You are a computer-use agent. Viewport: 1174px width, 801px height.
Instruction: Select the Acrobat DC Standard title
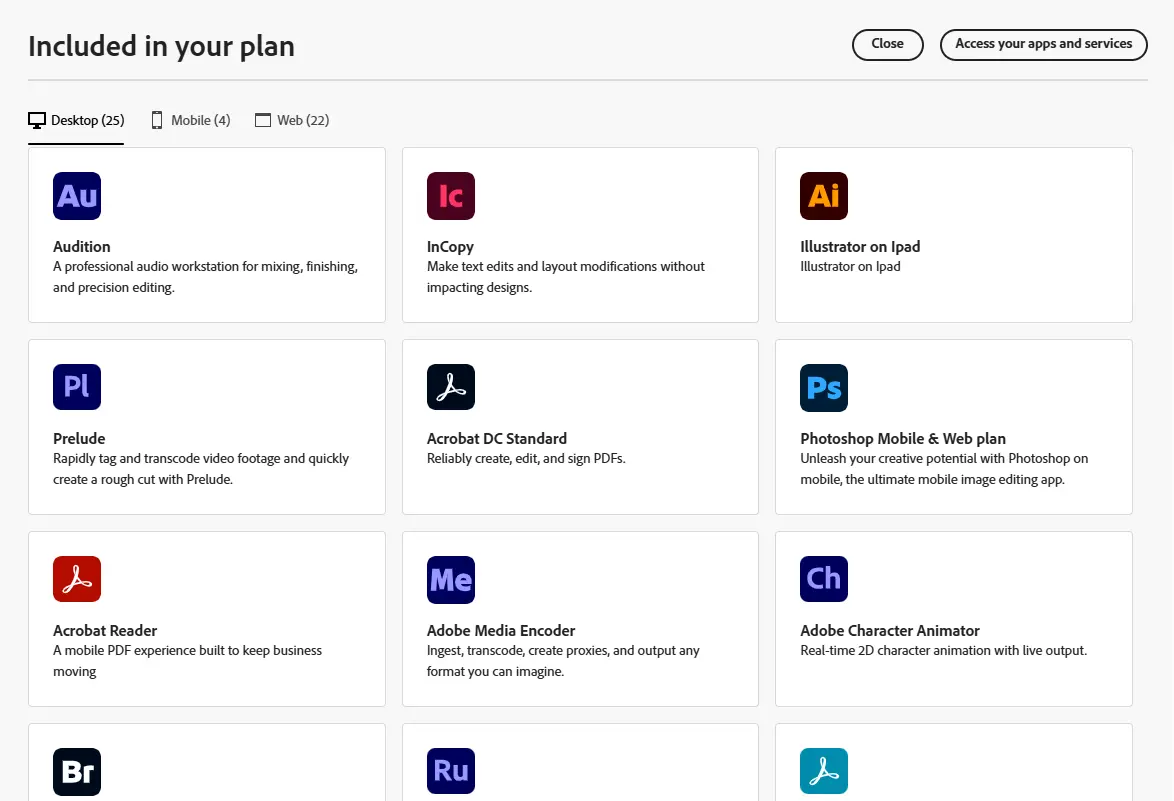pyautogui.click(x=496, y=439)
